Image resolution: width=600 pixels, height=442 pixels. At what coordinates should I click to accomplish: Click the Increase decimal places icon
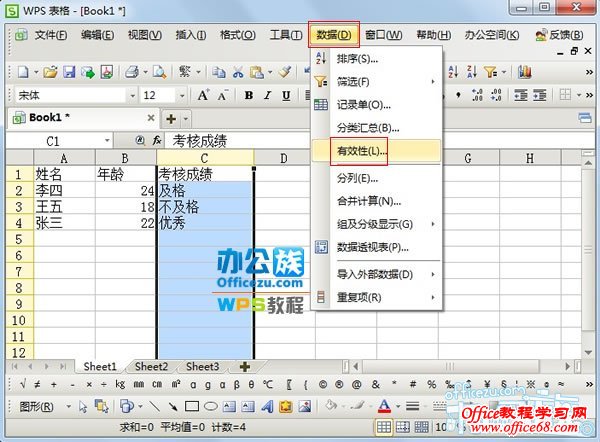coord(477,95)
